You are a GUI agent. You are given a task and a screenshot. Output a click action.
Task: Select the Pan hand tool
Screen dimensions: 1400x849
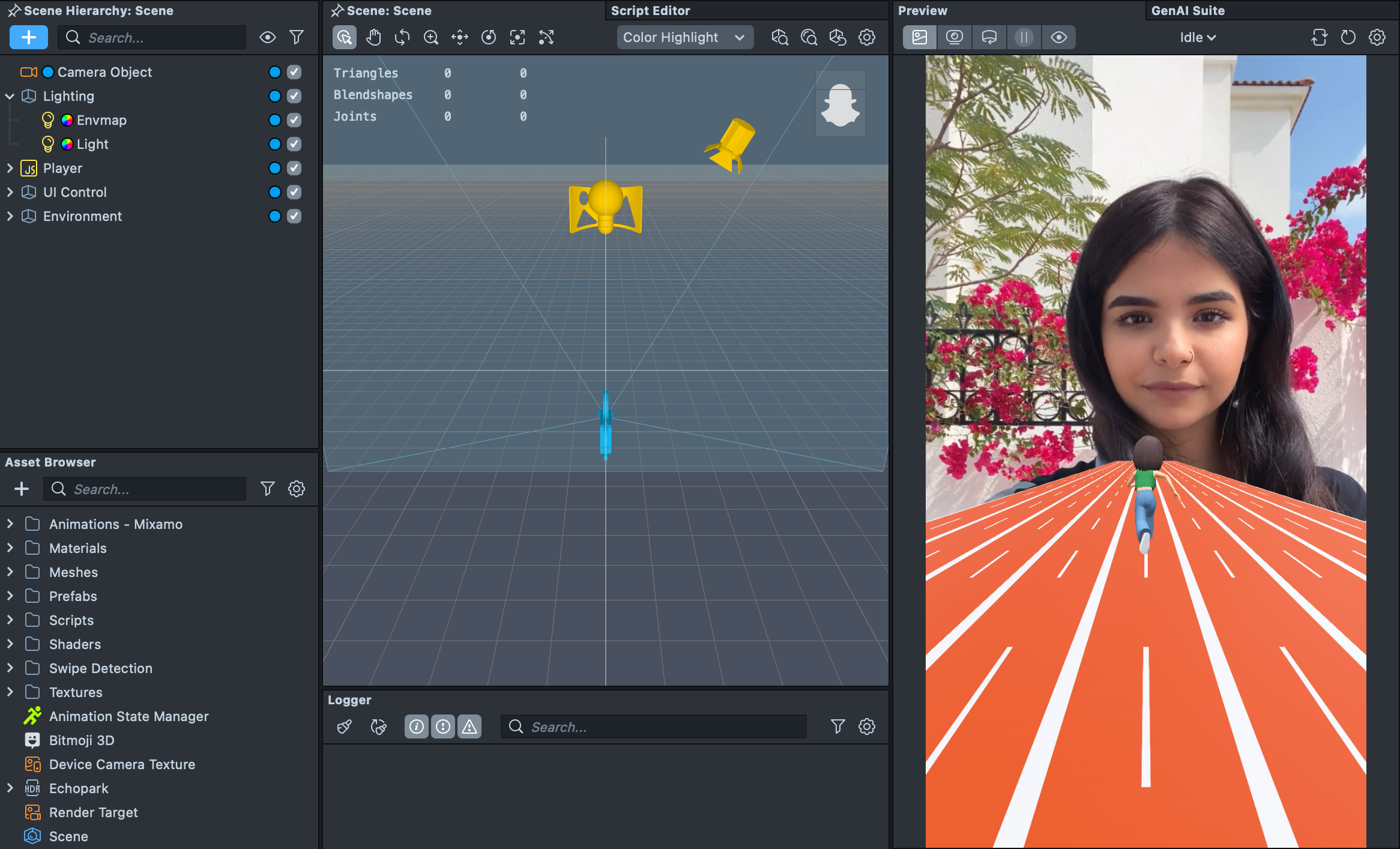[x=373, y=37]
